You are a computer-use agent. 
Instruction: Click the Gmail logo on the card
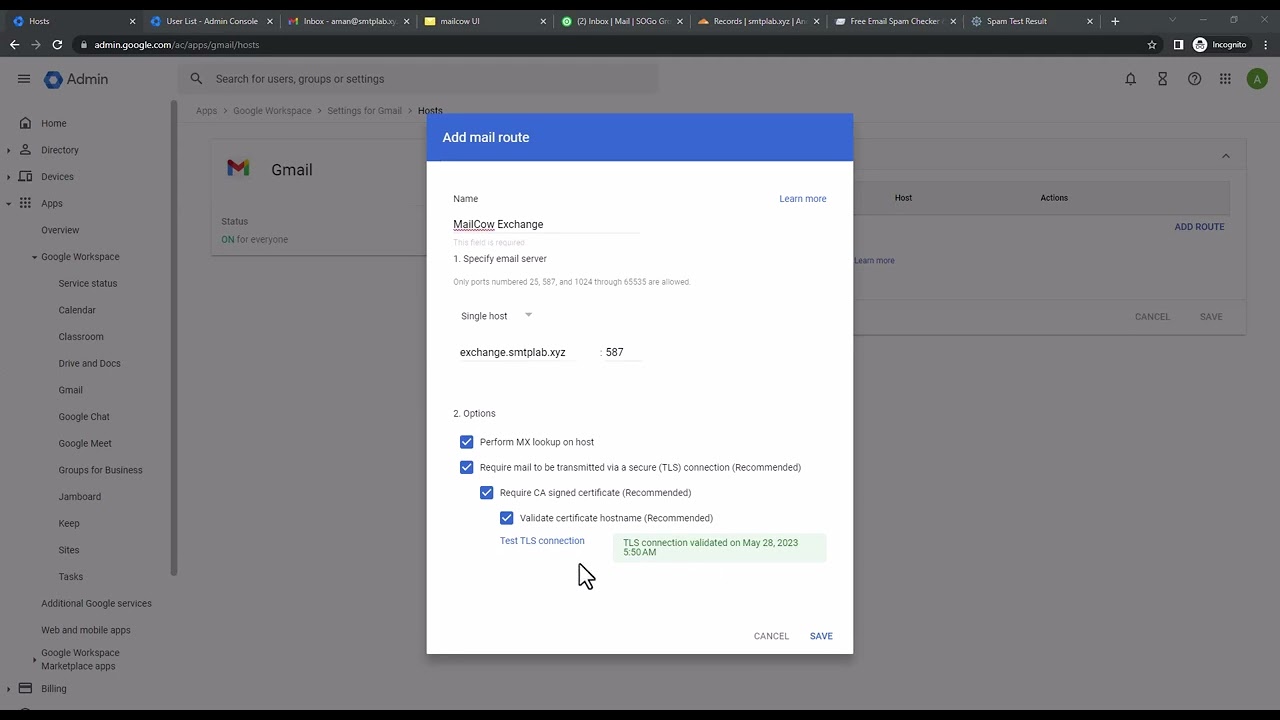238,168
